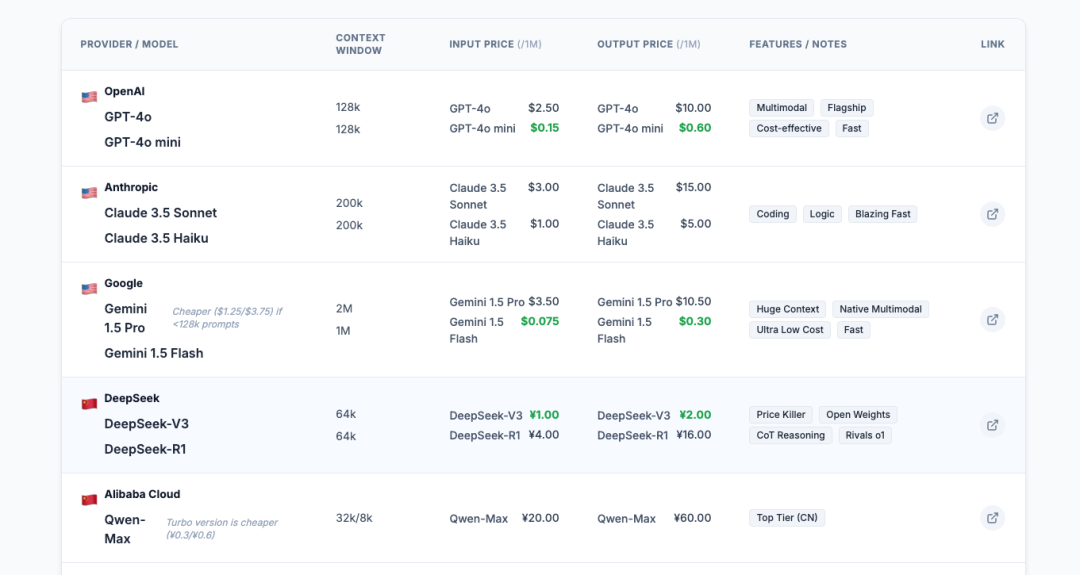The height and width of the screenshot is (575, 1080).
Task: Click the $15.00 Claude Sonnet output price
Action: pos(693,187)
